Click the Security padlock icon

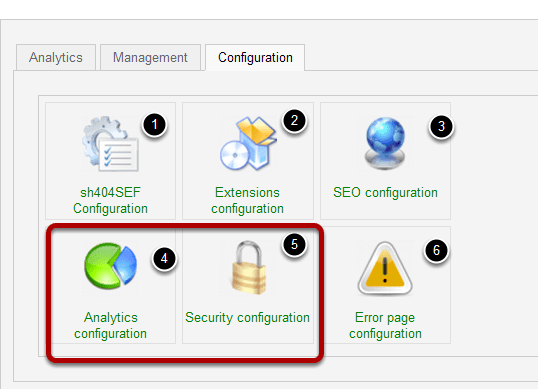click(x=248, y=267)
